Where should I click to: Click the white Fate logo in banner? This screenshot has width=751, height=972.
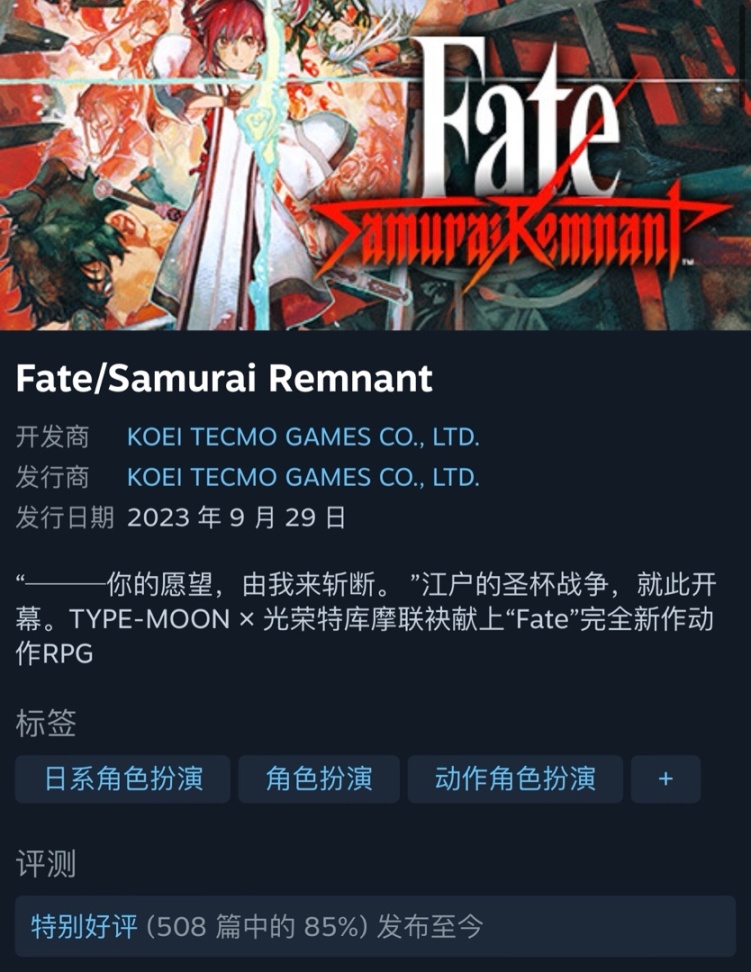tap(520, 118)
